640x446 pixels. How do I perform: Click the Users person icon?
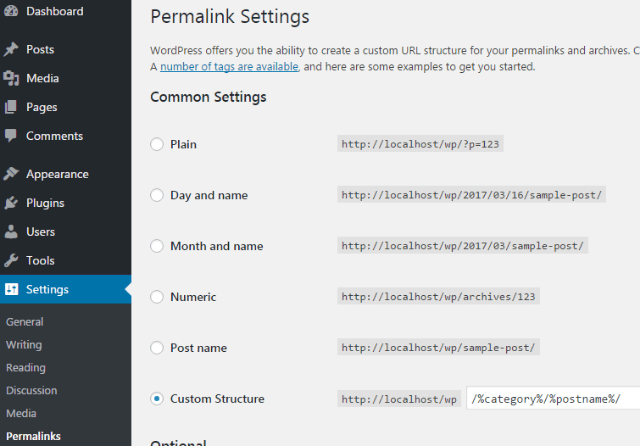point(11,231)
